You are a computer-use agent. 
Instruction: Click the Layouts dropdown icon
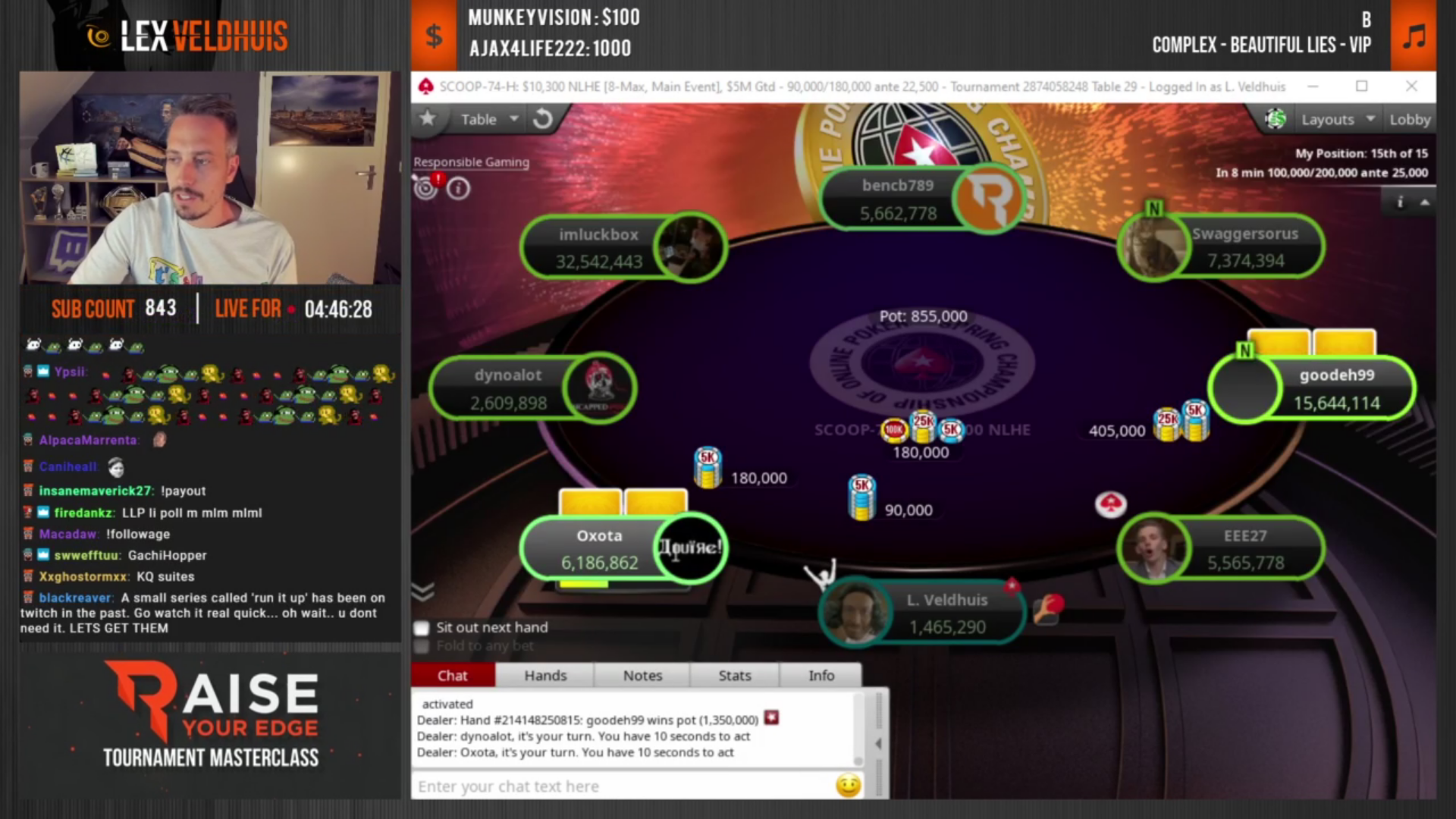point(1369,119)
